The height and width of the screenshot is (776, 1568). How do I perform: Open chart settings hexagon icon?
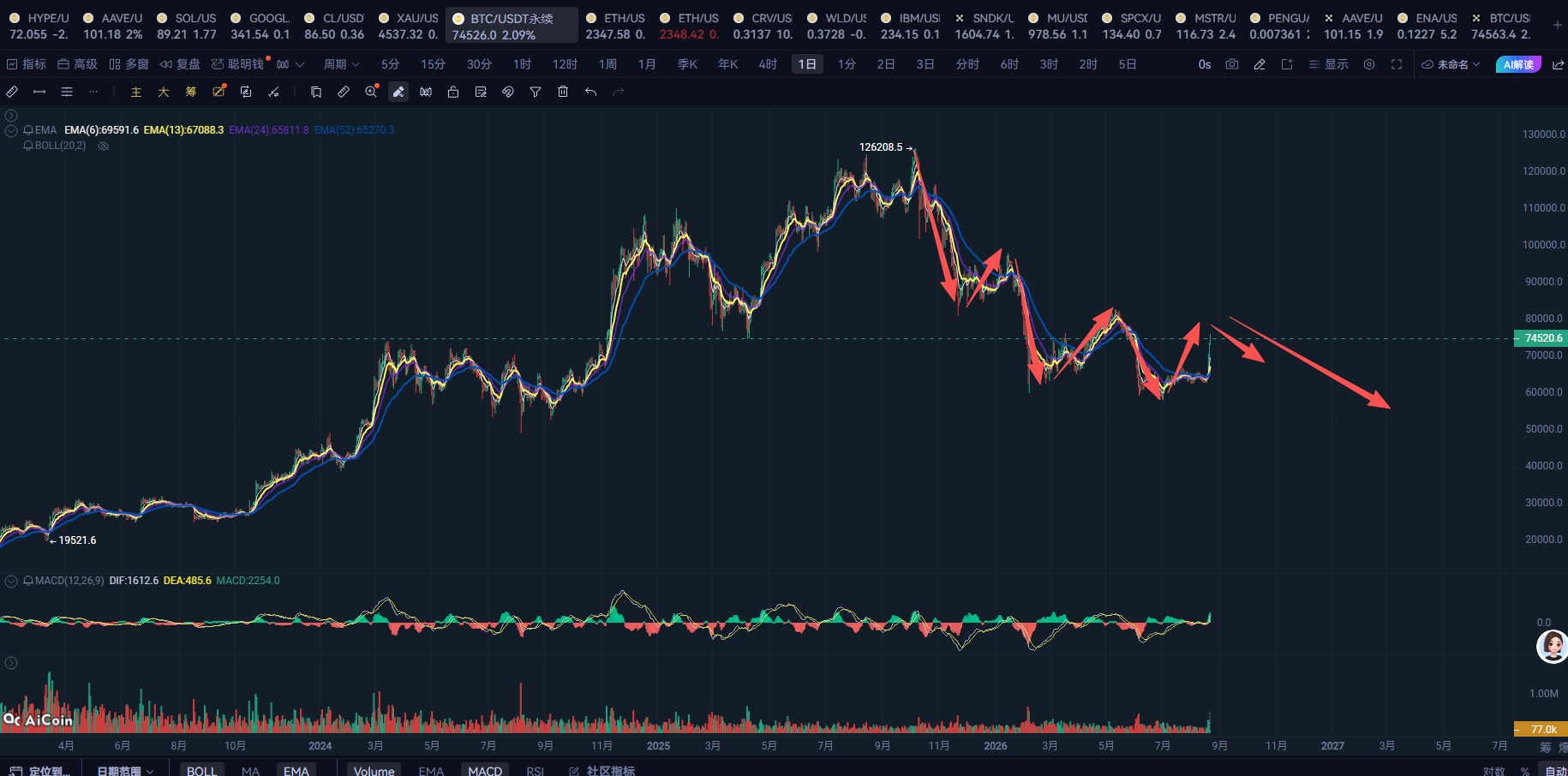pos(1369,64)
